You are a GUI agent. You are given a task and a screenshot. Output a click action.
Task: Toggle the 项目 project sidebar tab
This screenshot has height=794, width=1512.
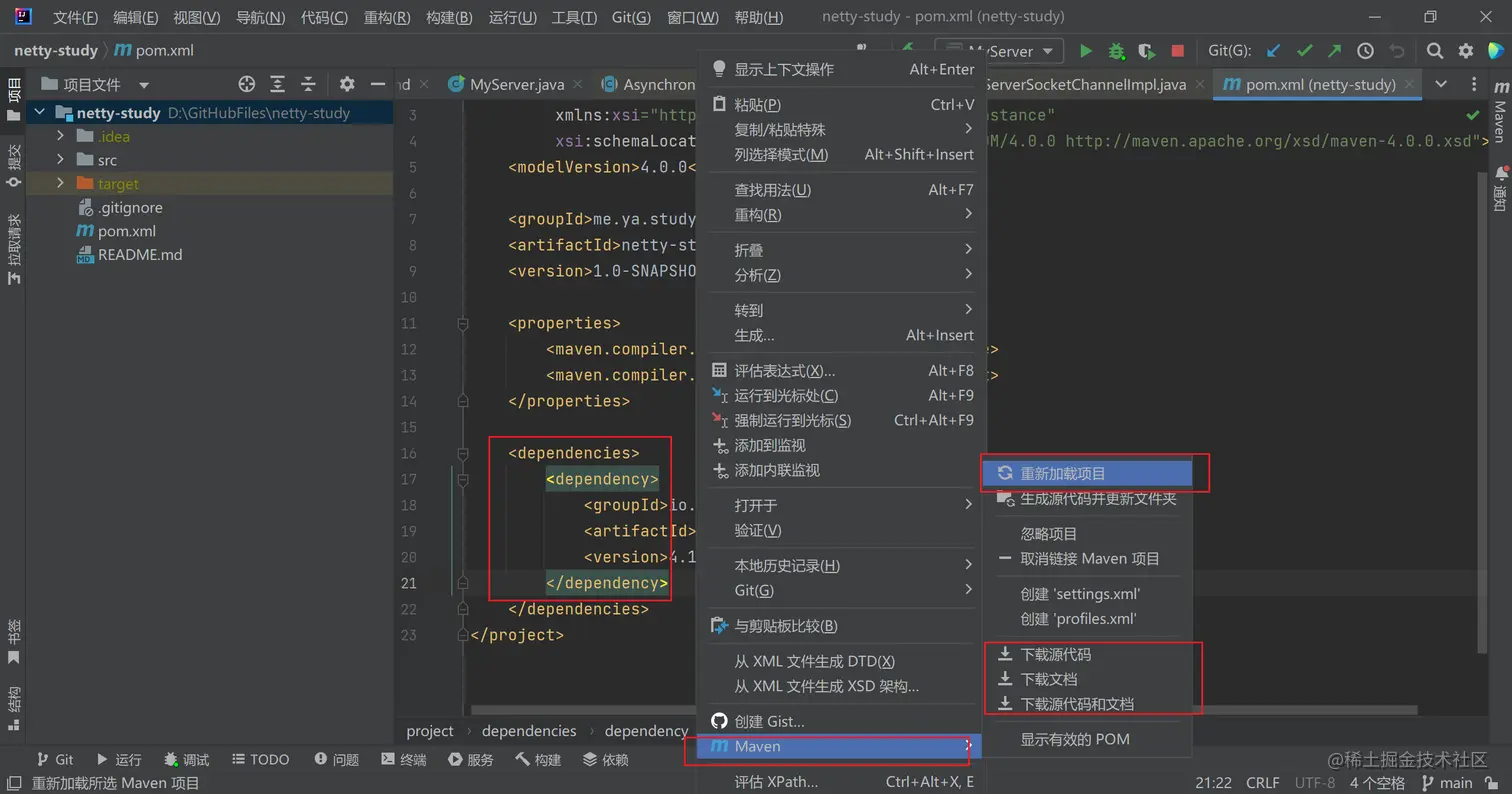click(x=13, y=100)
